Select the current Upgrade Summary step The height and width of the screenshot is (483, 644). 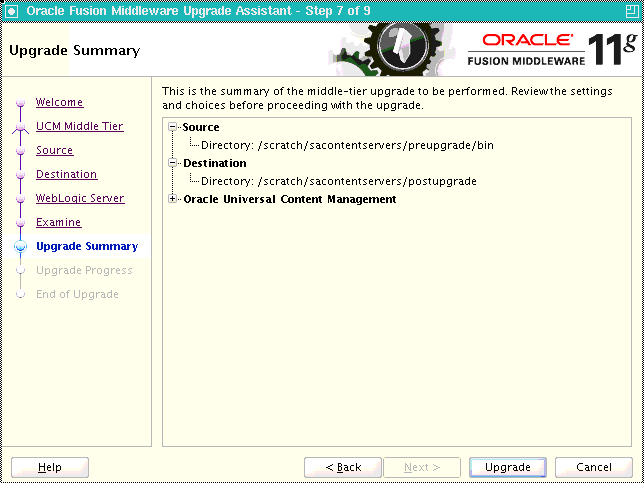coord(87,246)
